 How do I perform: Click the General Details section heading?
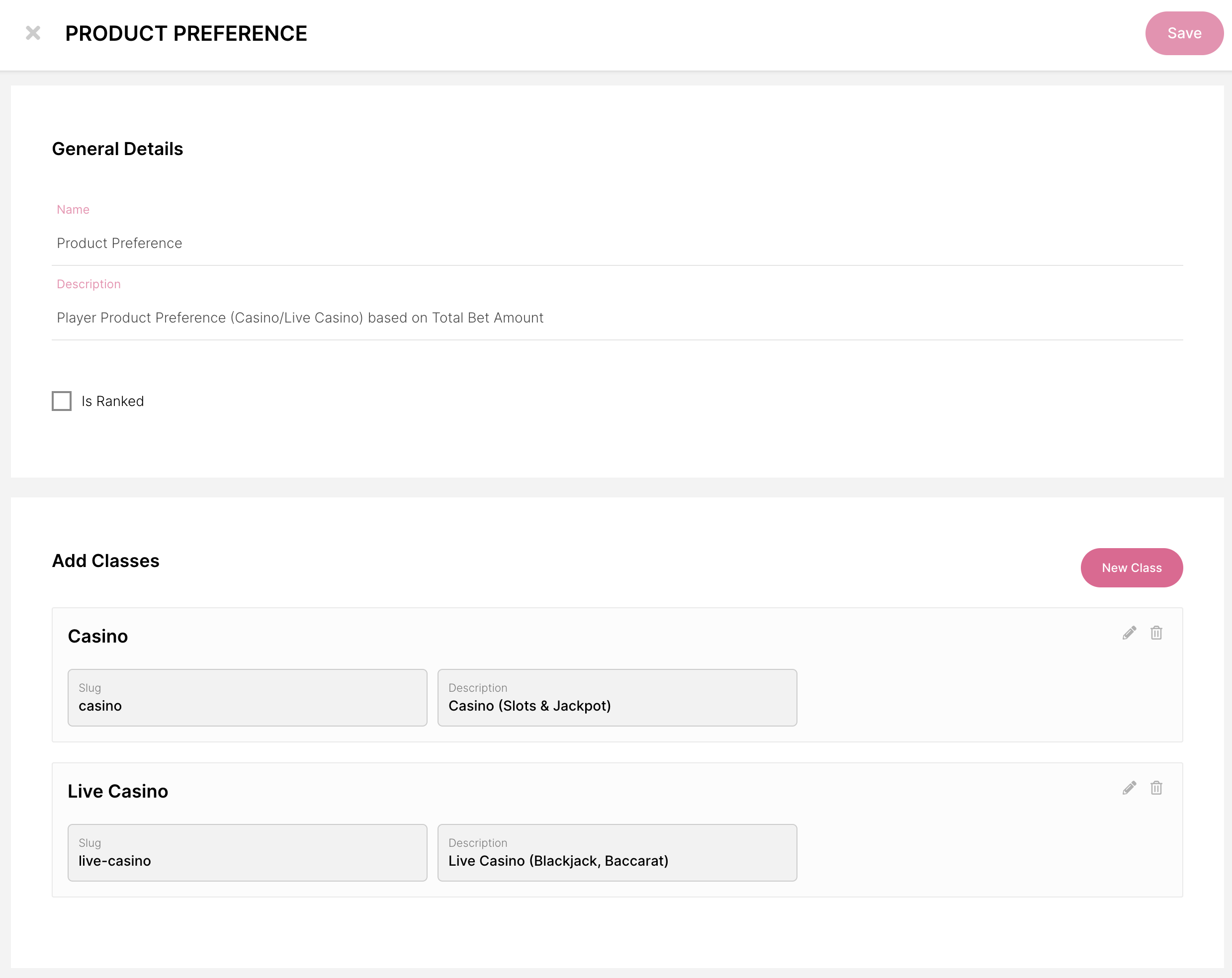tap(117, 149)
